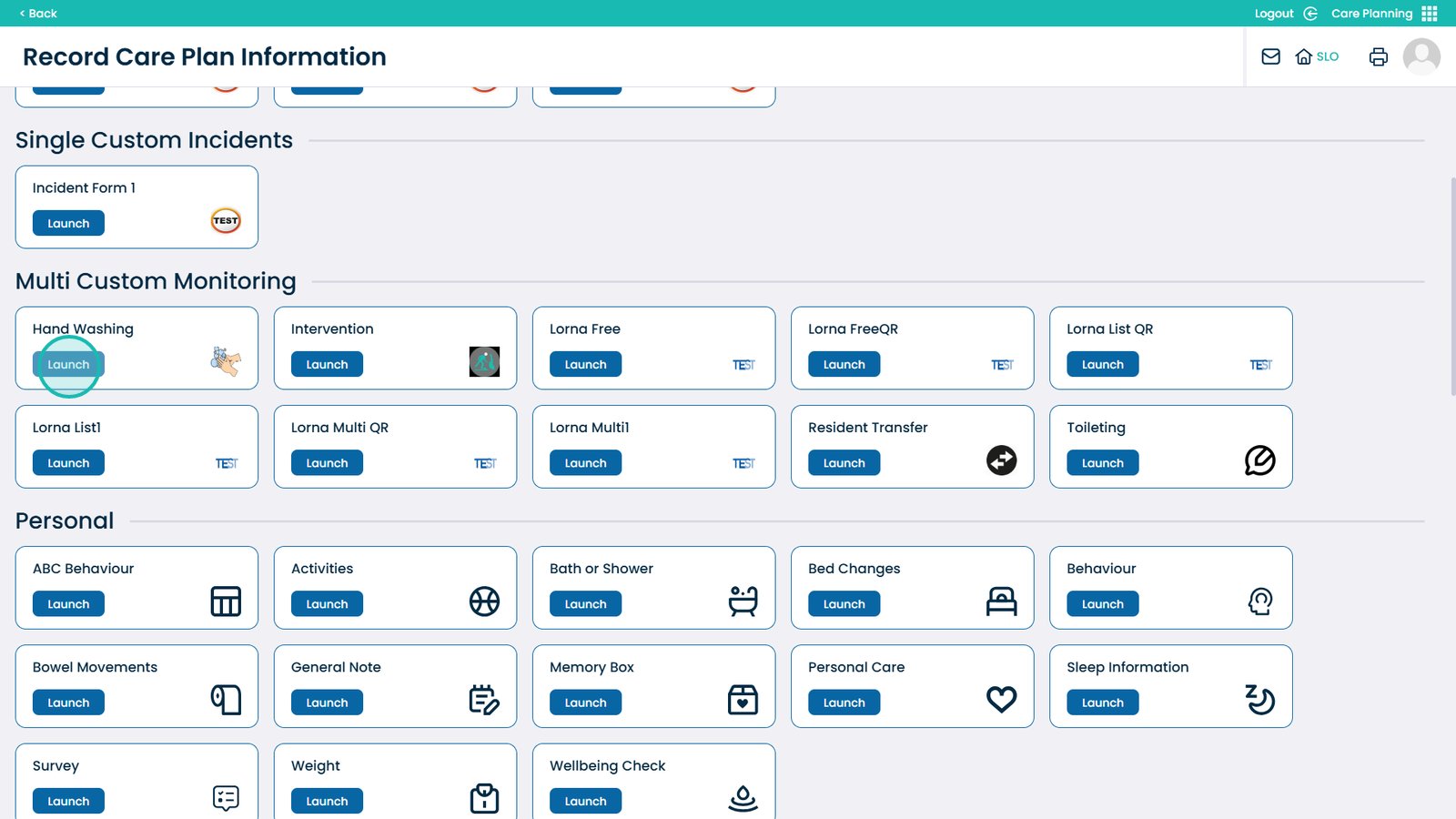
Task: Click the Resident Transfer arrows icon
Action: [x=1001, y=460]
